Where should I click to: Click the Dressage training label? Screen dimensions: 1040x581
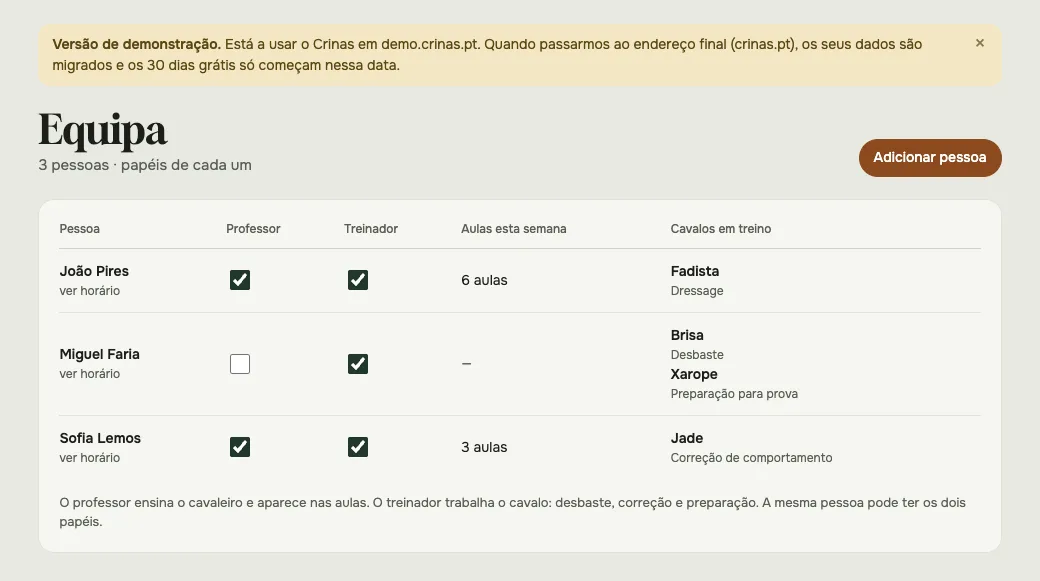pyautogui.click(x=696, y=290)
